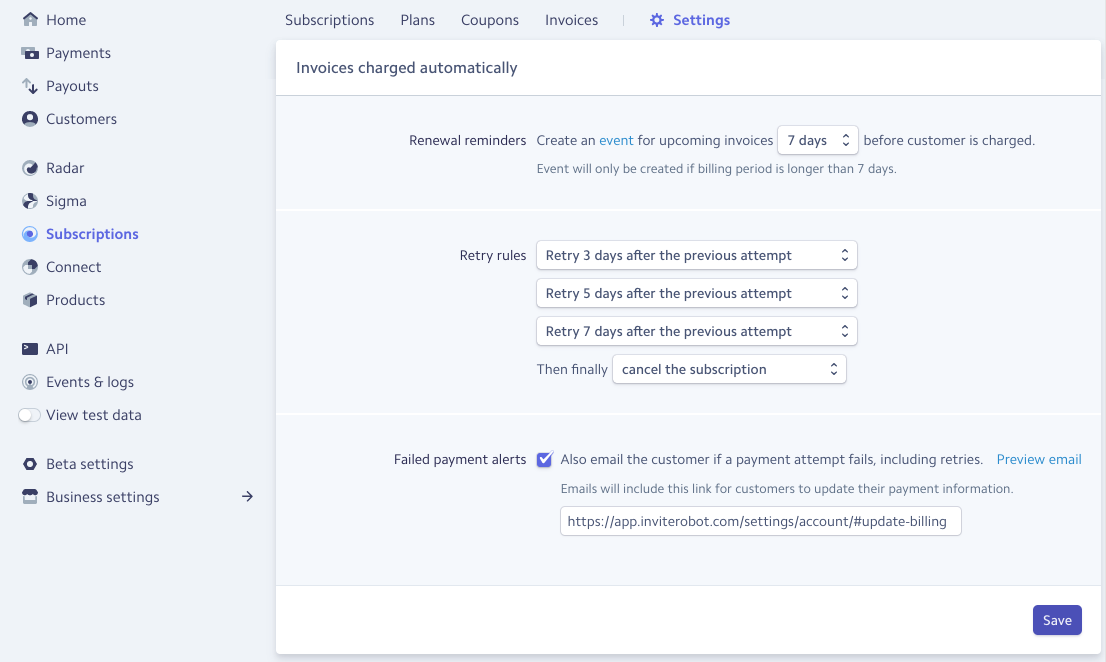1106x662 pixels.
Task: Switch to the Plans tab
Action: [417, 20]
